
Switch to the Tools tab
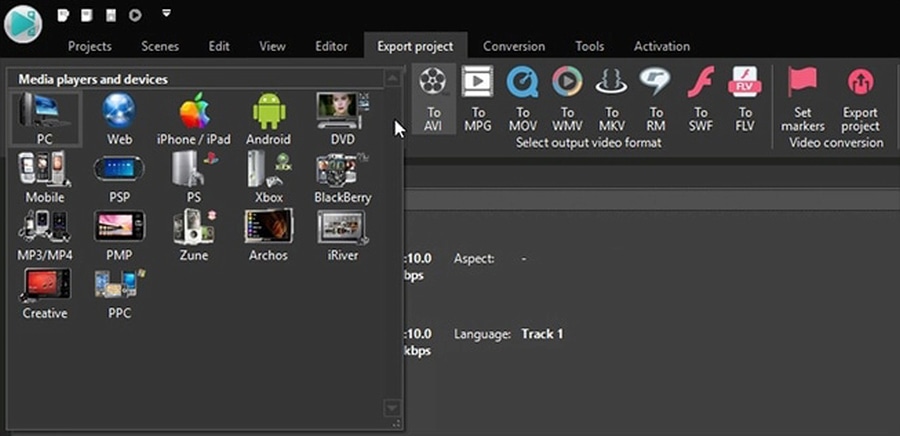(589, 46)
